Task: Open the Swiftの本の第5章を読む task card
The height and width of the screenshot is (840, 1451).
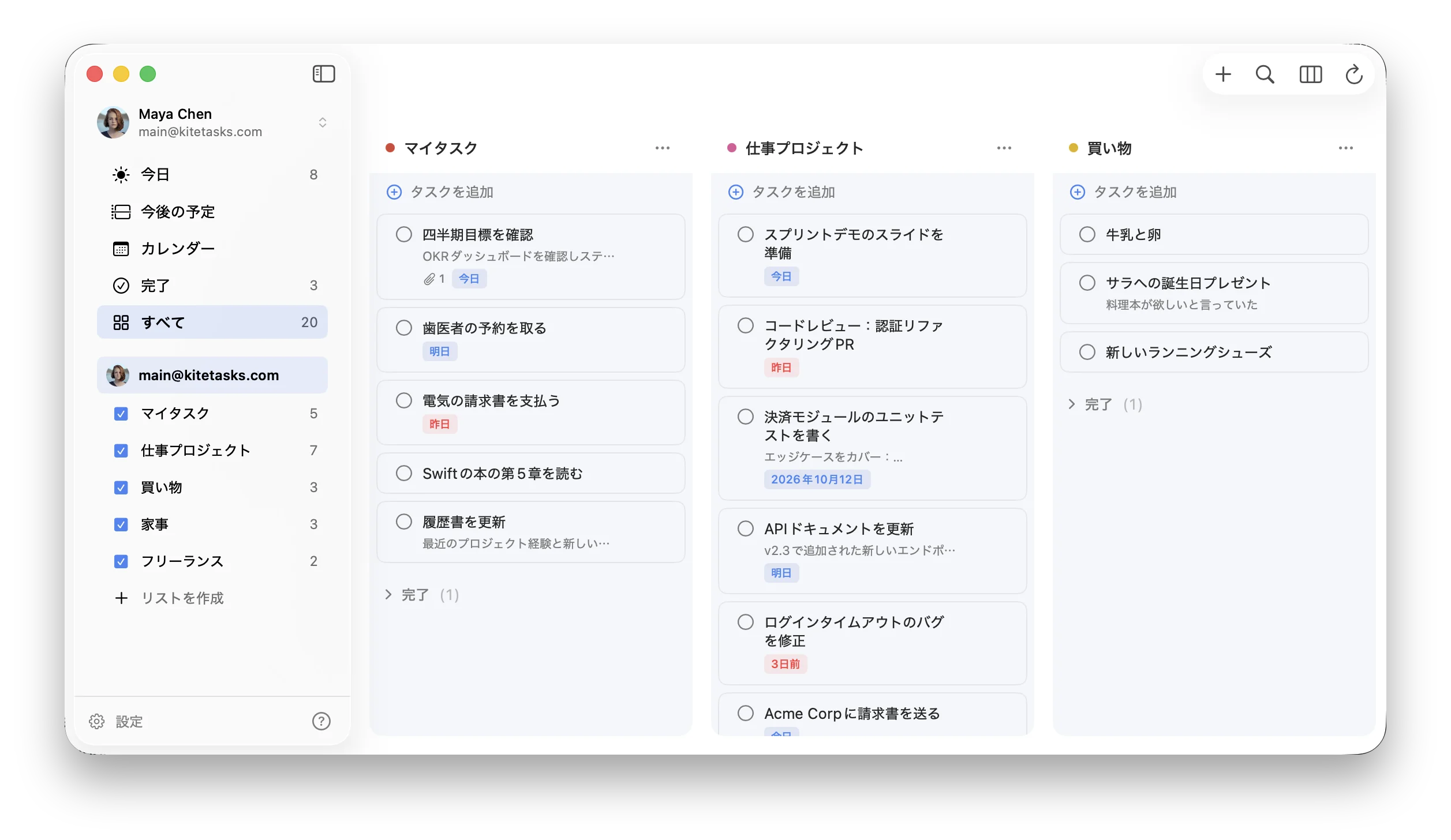Action: [x=530, y=473]
